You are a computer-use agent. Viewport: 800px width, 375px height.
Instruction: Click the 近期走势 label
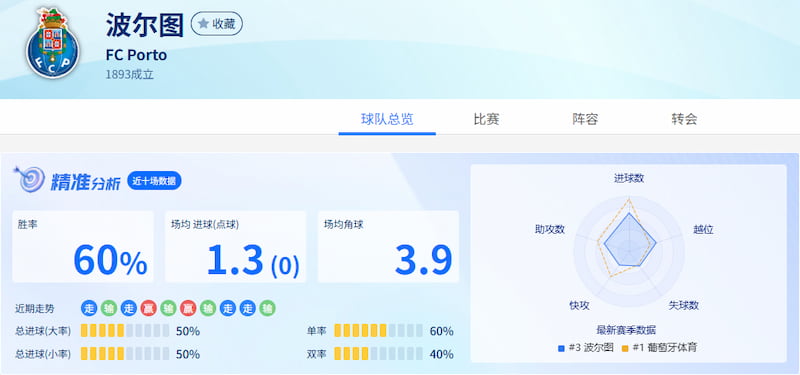(35, 309)
